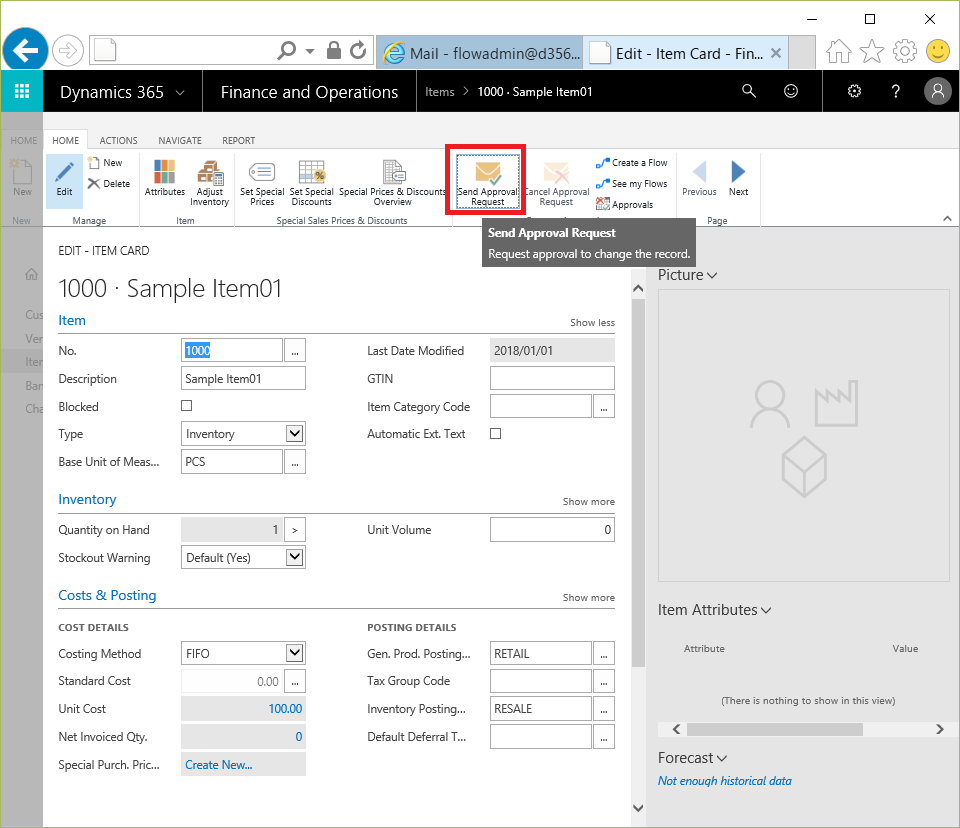Open the Stockout Warning dropdown

tap(294, 557)
